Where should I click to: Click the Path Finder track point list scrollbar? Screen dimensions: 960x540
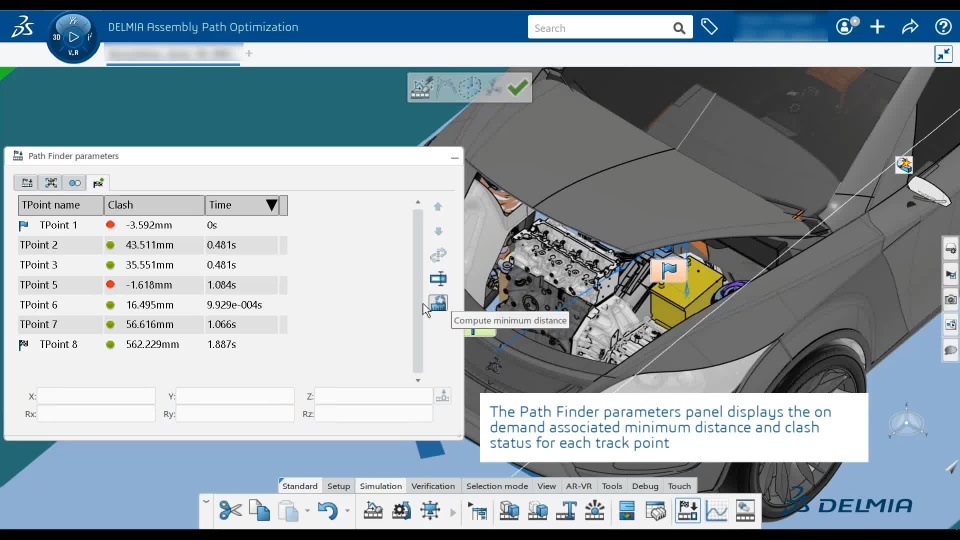point(418,291)
